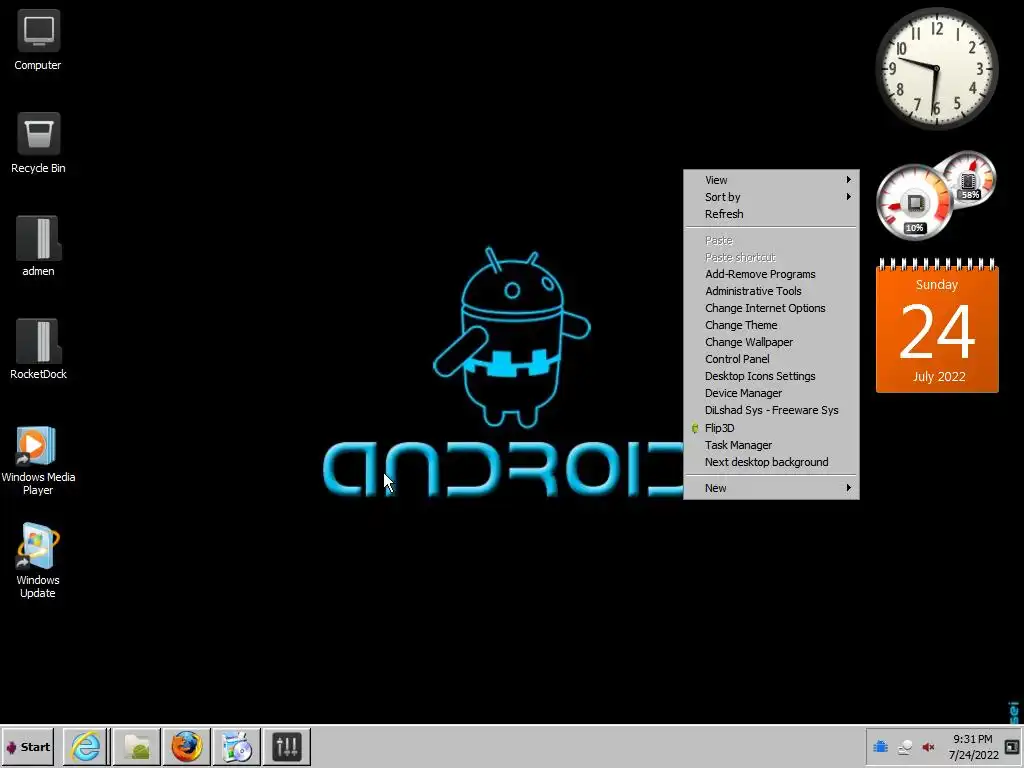Image resolution: width=1024 pixels, height=768 pixels.
Task: Open Task Manager from context menu
Action: point(771,445)
